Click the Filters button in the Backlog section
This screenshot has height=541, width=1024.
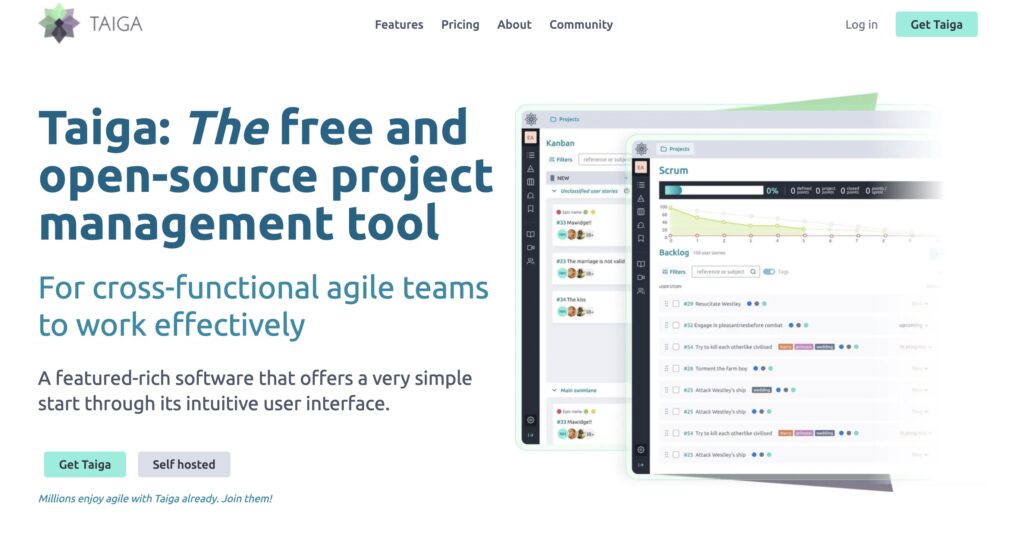(673, 272)
